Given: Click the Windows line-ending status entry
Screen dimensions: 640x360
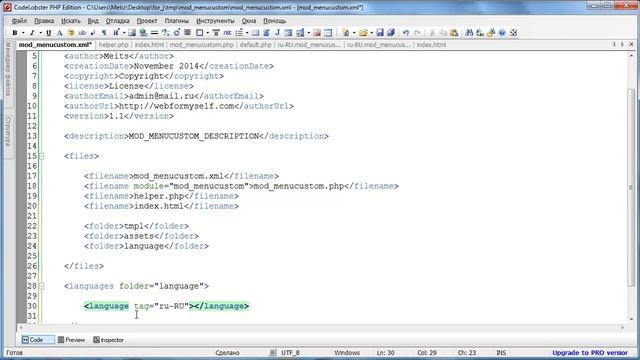Looking at the screenshot, I should click(x=347, y=353).
